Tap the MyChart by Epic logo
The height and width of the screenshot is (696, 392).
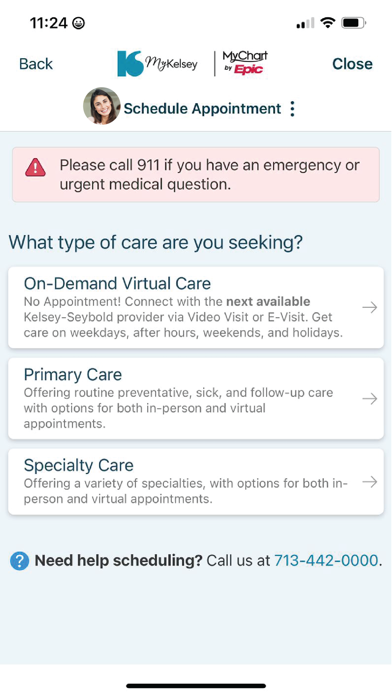(245, 63)
